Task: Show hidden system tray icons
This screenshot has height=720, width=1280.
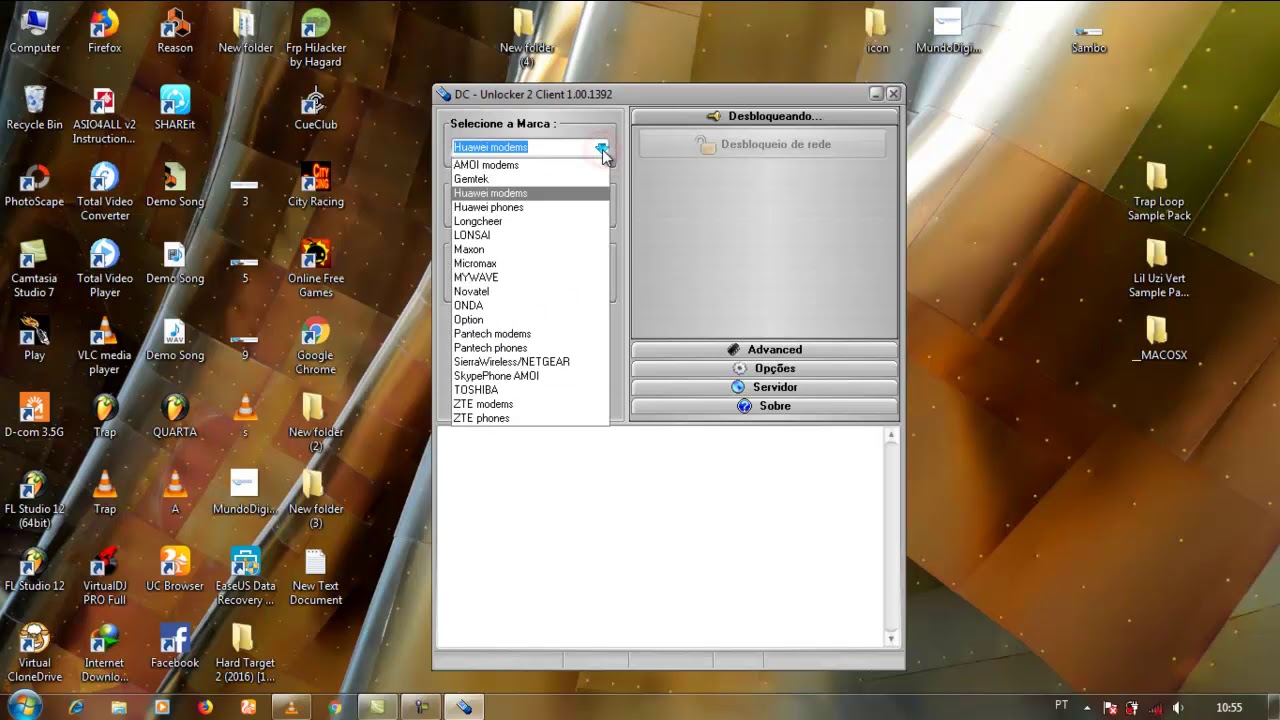Action: click(1087, 708)
